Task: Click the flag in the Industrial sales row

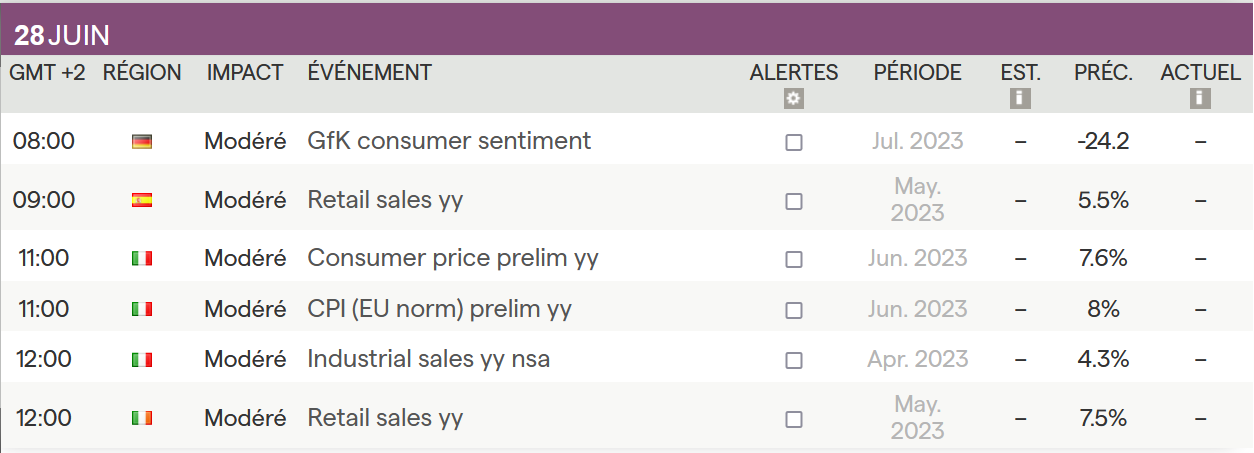Action: (142, 359)
